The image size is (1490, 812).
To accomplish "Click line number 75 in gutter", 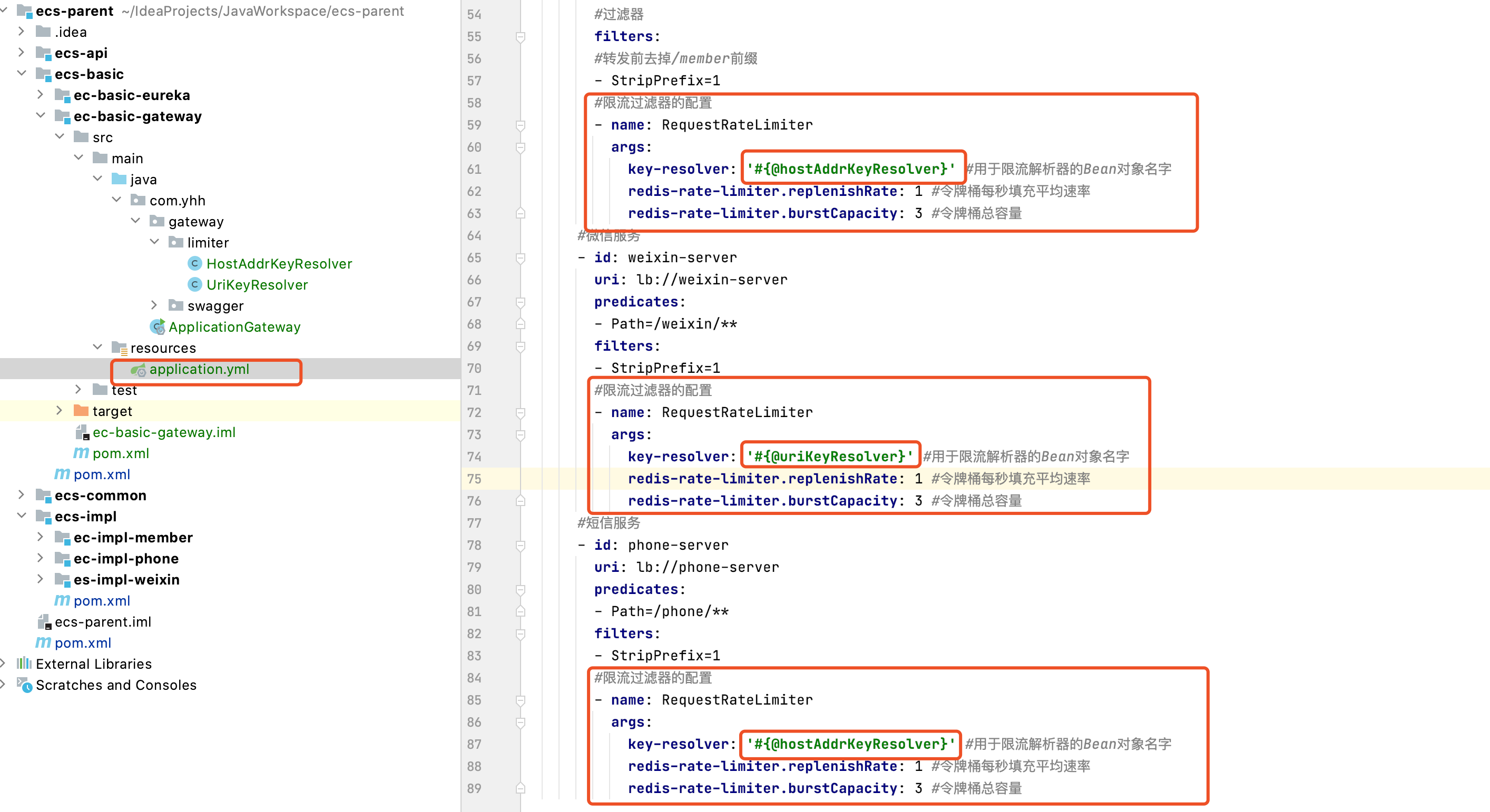I will (474, 479).
